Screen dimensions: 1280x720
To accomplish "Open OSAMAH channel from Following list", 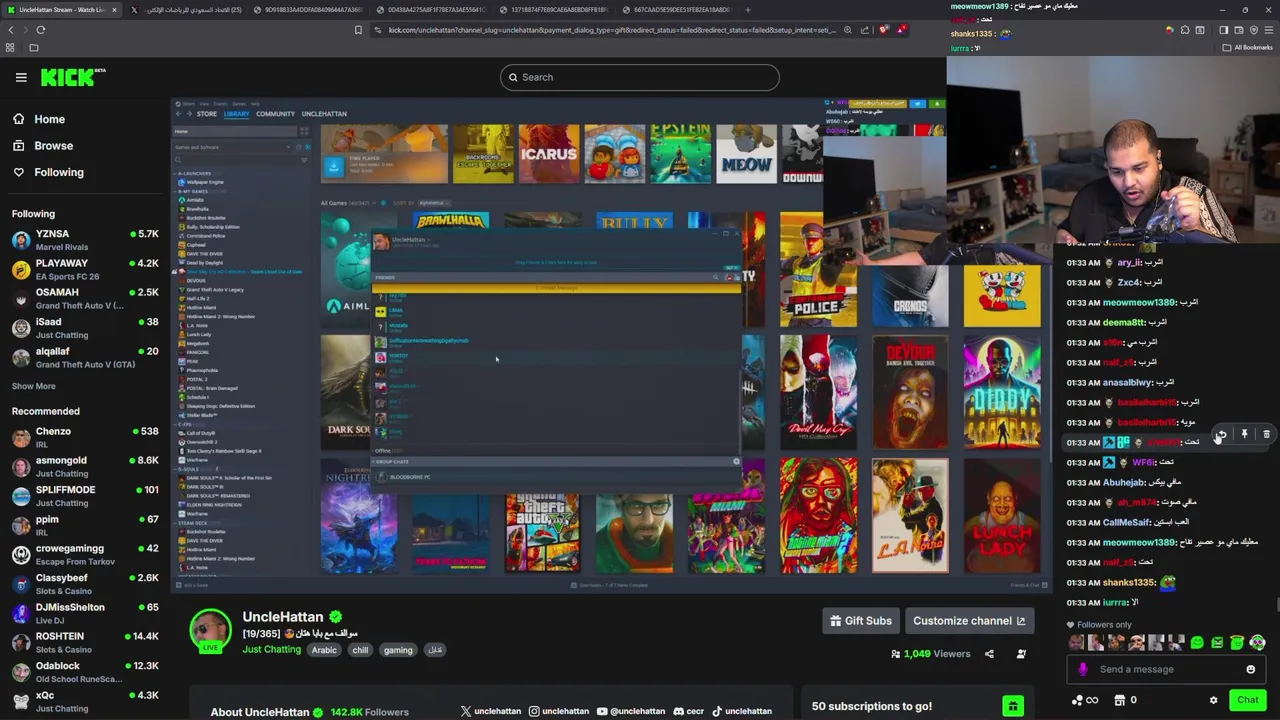I will point(85,298).
